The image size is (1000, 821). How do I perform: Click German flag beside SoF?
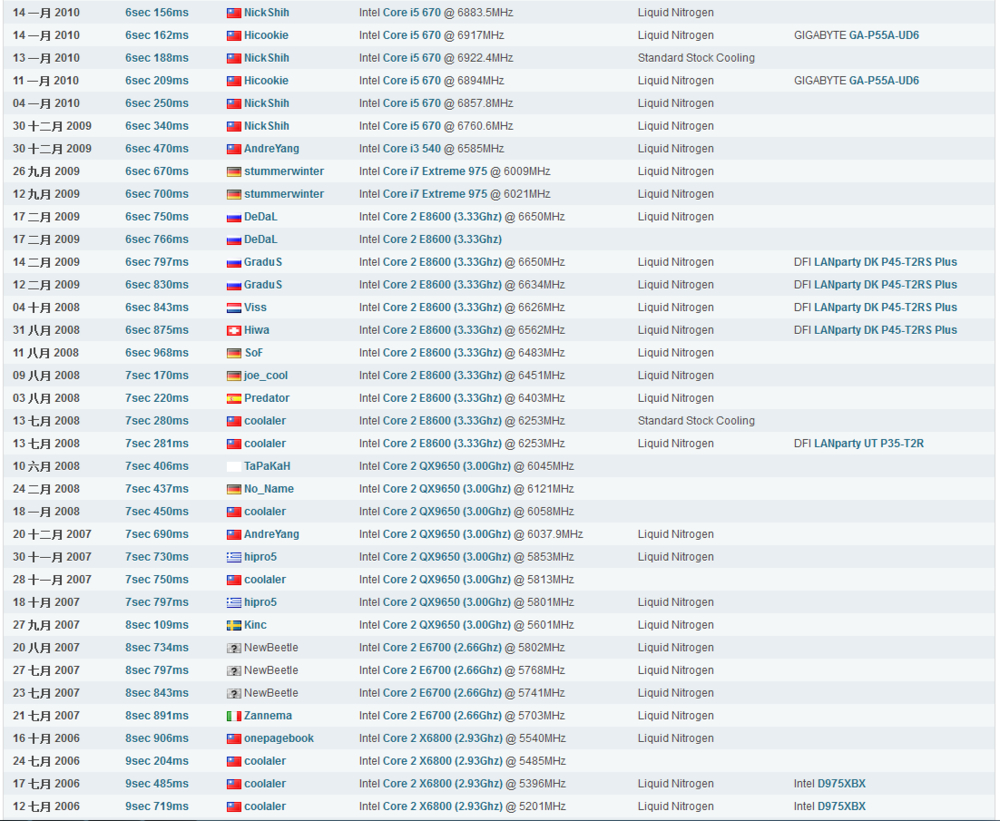[x=233, y=353]
